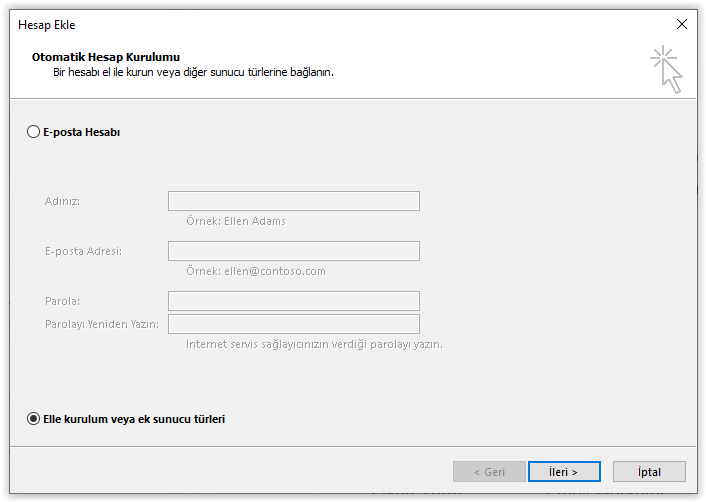Screen dimensions: 706x502
Task: Go back with the Geri button
Action: [x=489, y=472]
